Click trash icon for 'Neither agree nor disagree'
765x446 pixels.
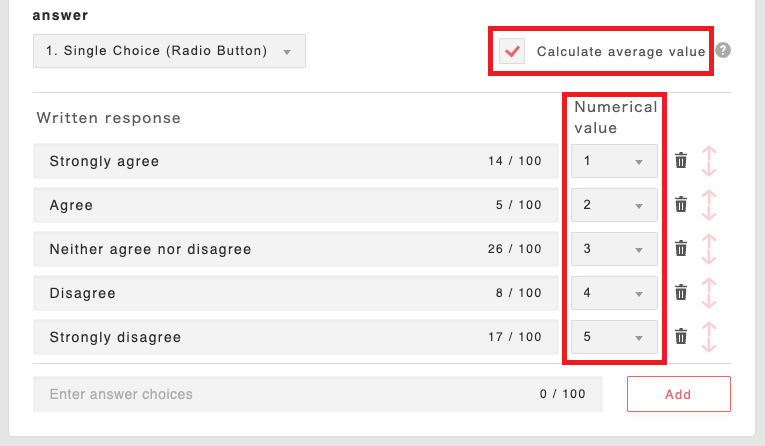681,249
